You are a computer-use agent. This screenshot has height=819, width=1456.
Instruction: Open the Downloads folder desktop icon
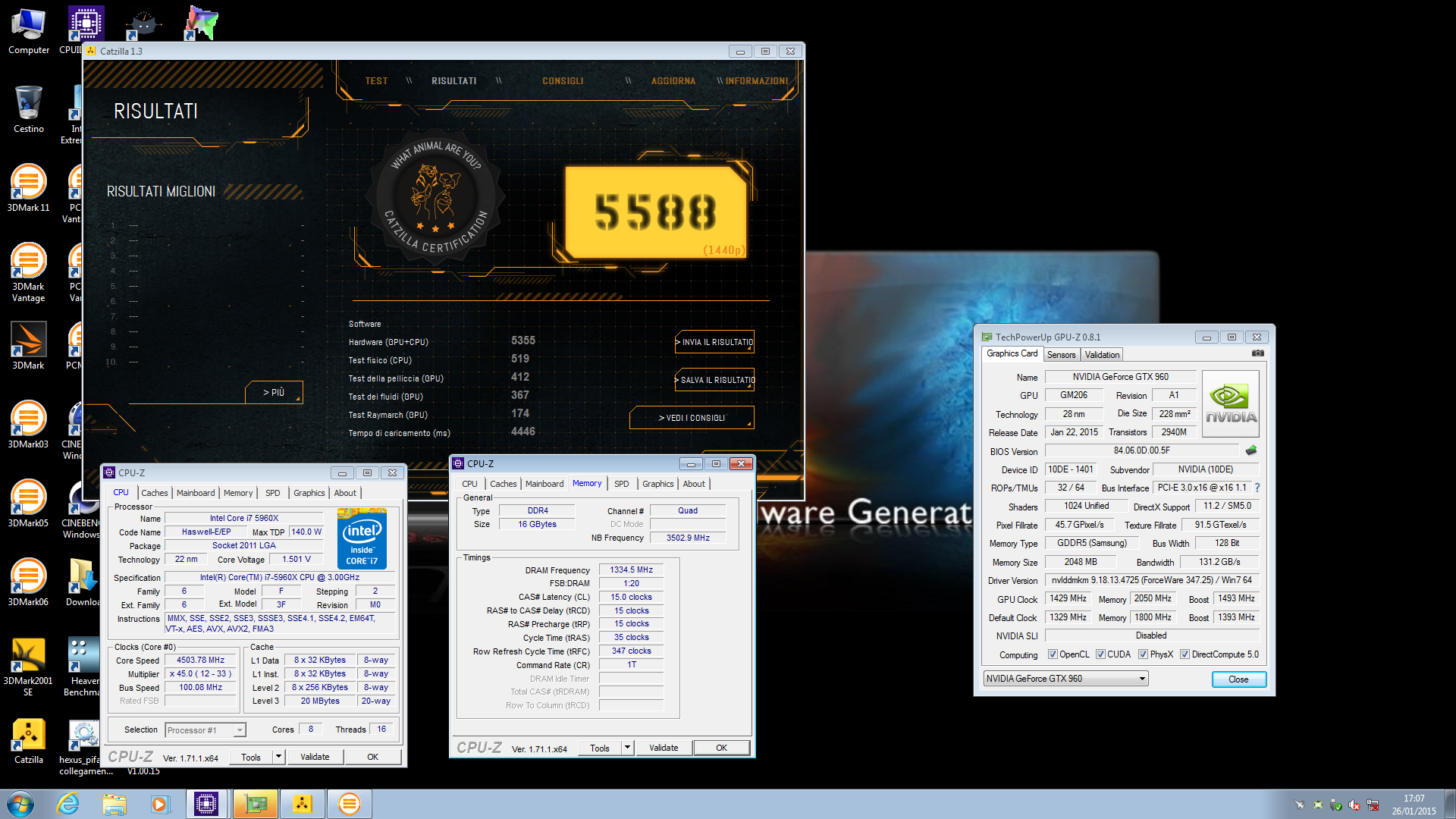click(x=82, y=583)
